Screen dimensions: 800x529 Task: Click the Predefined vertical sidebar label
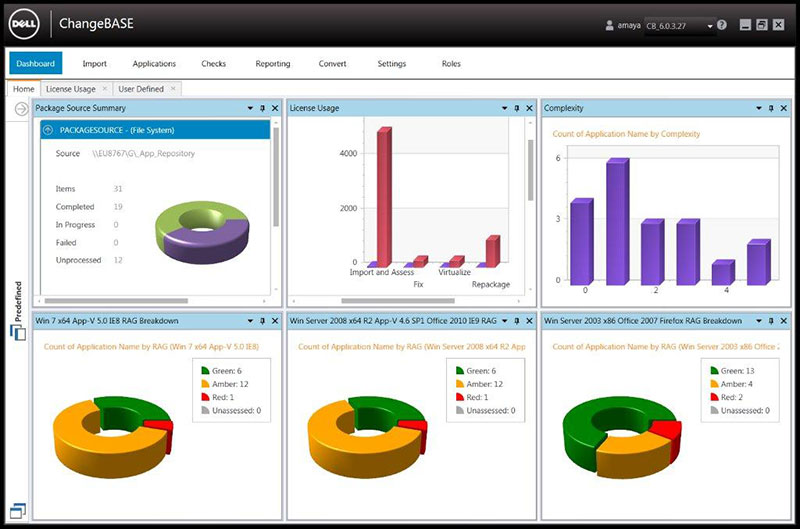coord(18,301)
